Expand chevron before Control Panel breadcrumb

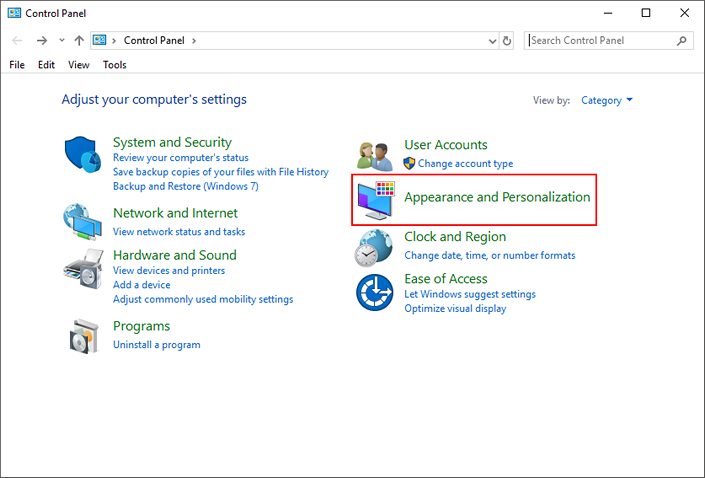pyautogui.click(x=114, y=40)
